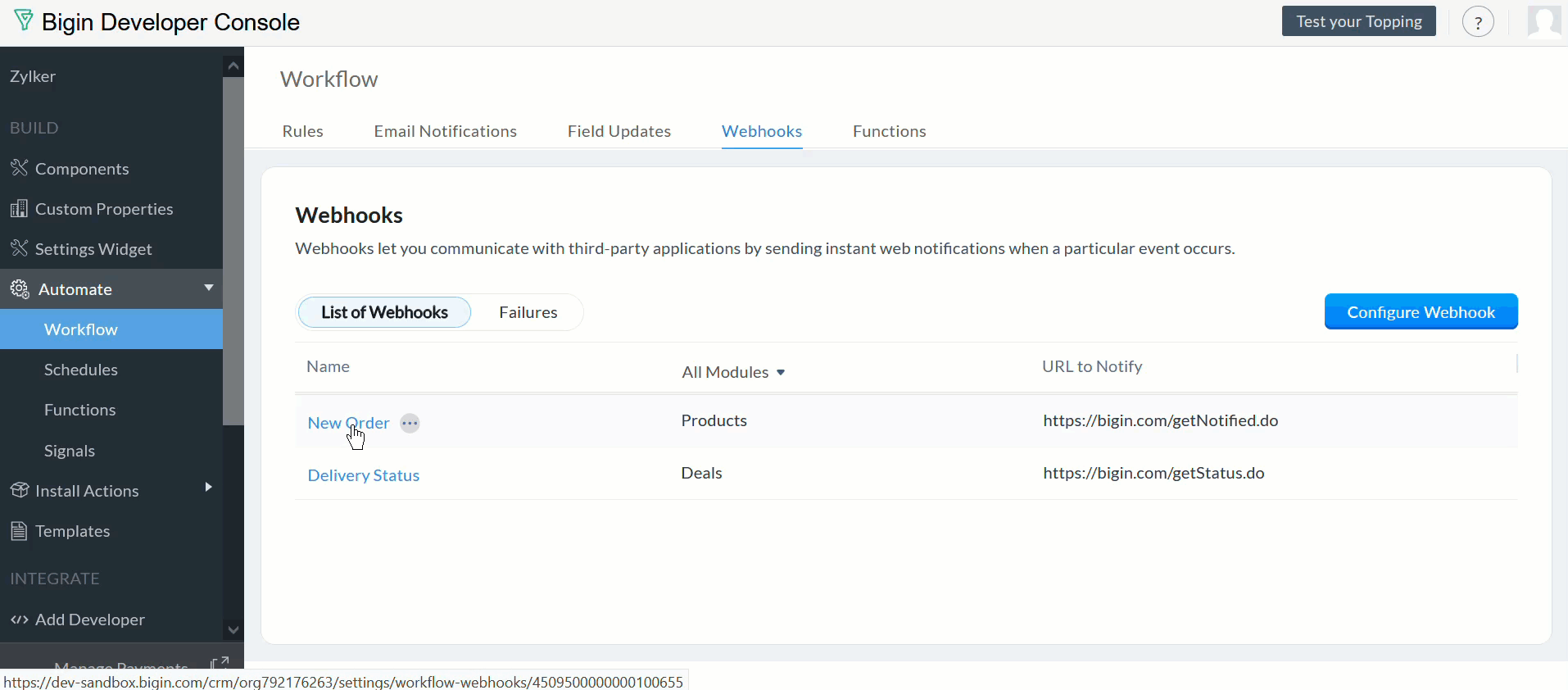The width and height of the screenshot is (1568, 690).
Task: Click the Test your Topping button
Action: pyautogui.click(x=1358, y=22)
